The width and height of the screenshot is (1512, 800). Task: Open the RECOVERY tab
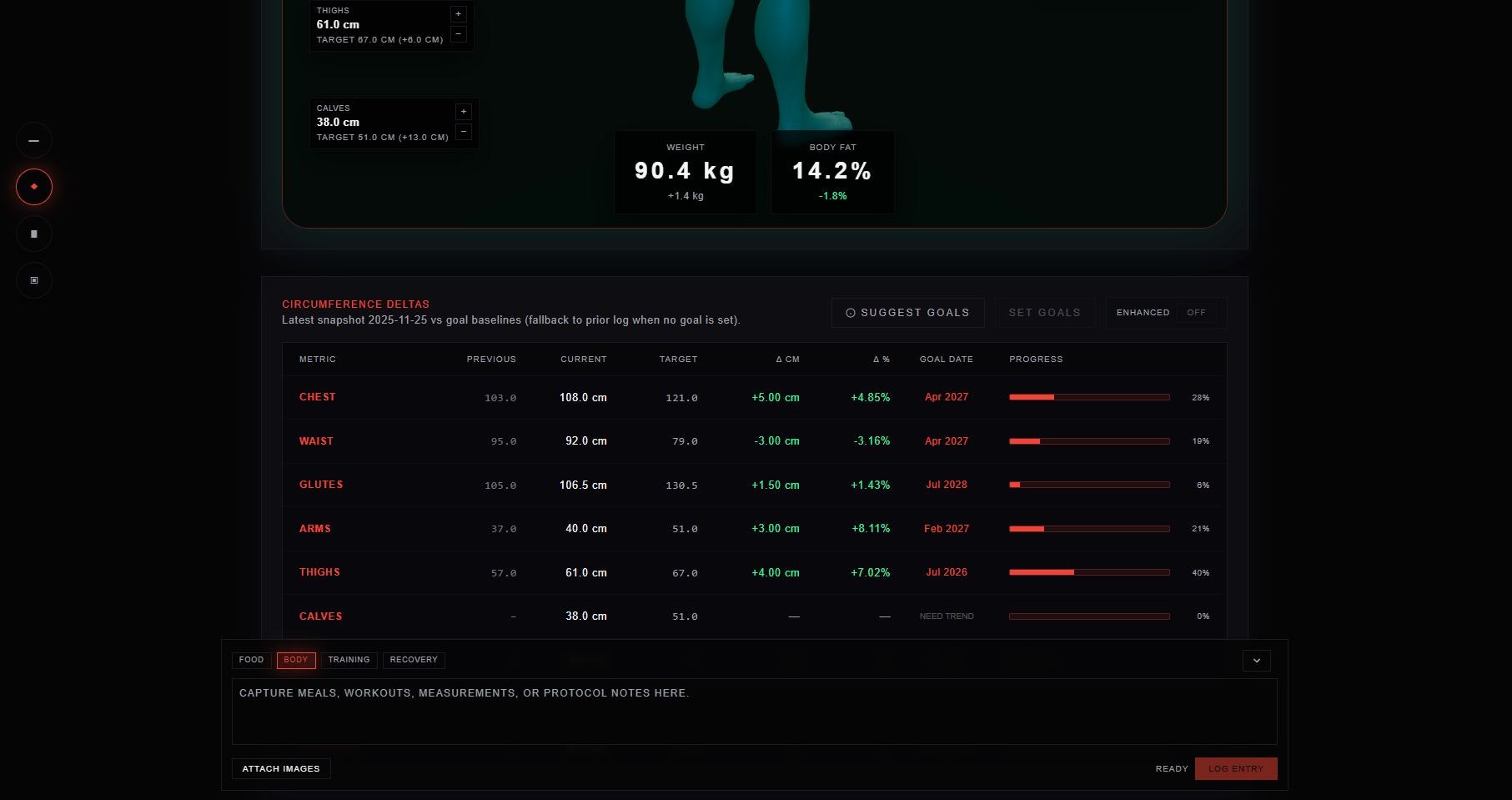pos(414,660)
